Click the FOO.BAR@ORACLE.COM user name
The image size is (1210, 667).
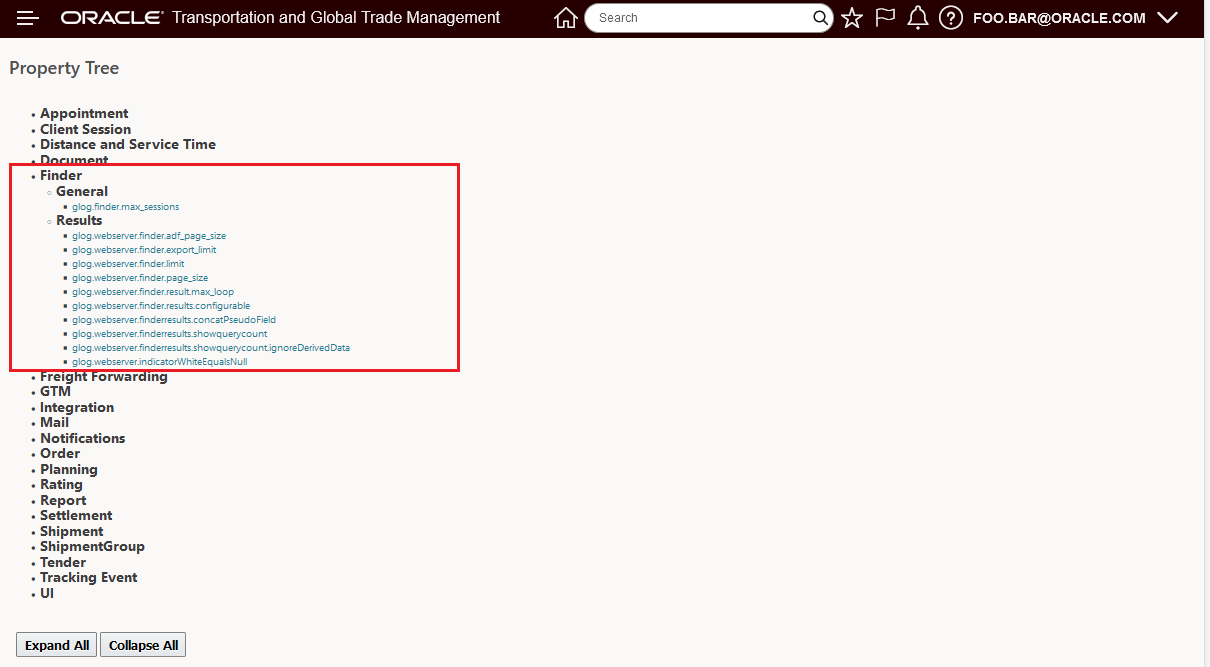coord(1059,18)
